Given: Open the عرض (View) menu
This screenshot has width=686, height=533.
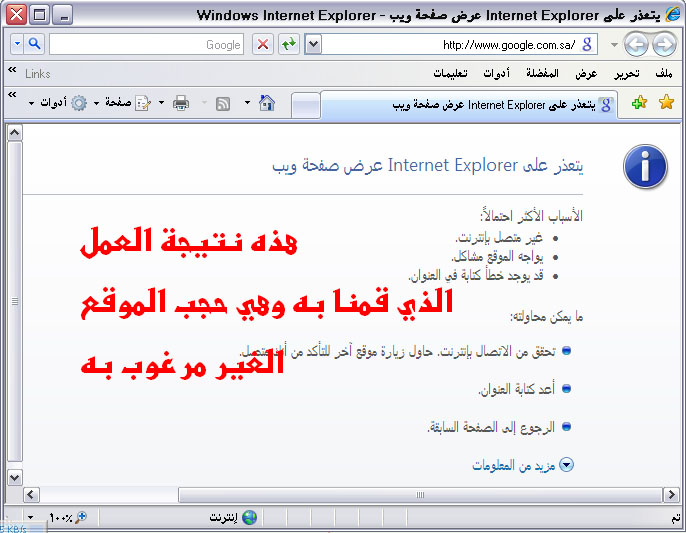Looking at the screenshot, I should 586,74.
